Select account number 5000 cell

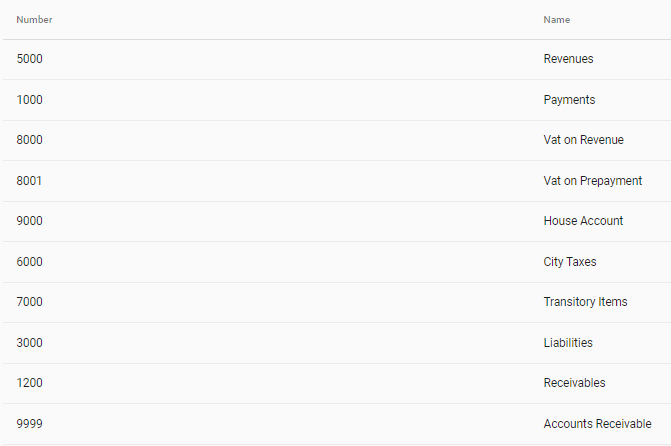pyautogui.click(x=30, y=59)
